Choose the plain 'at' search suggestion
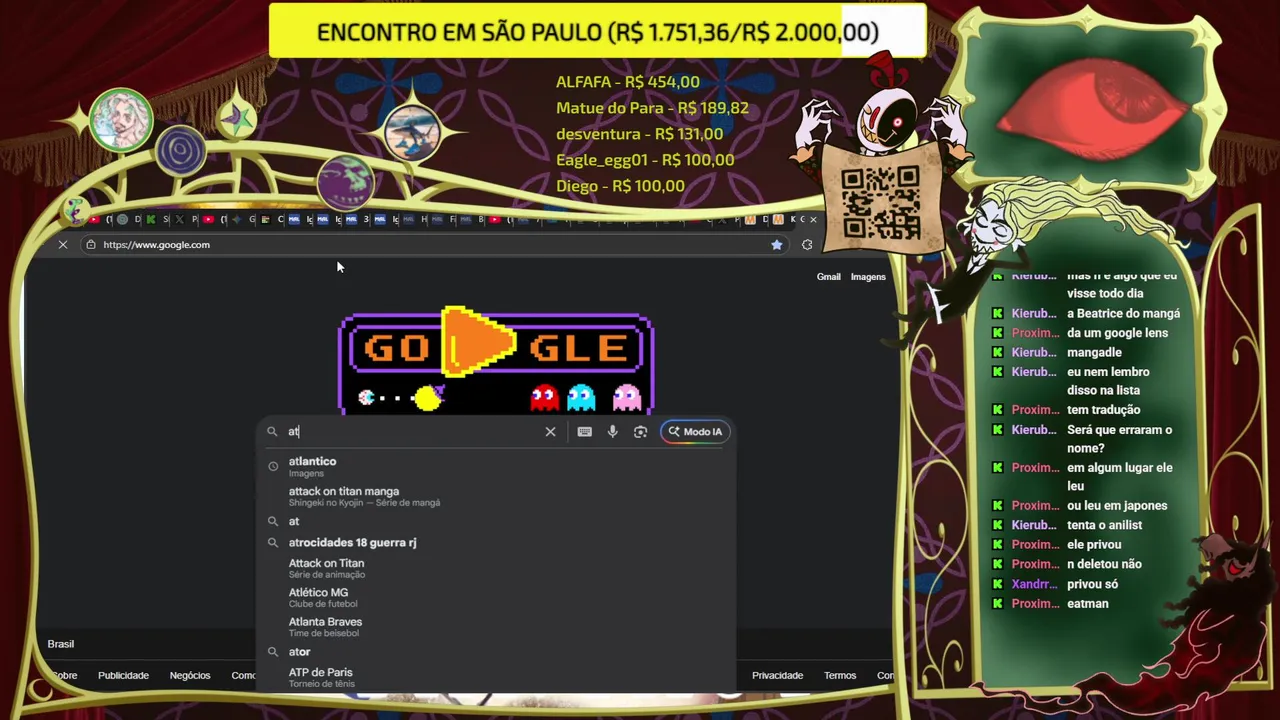 click(x=495, y=522)
